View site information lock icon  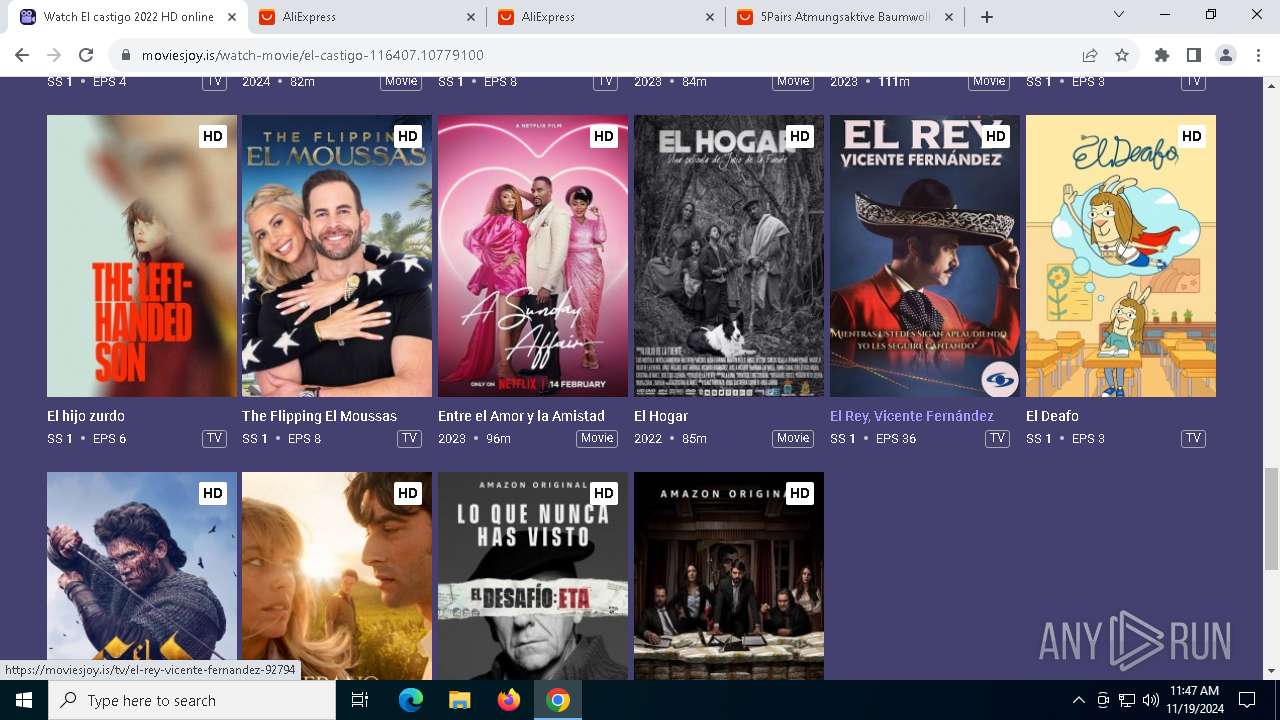(x=126, y=55)
